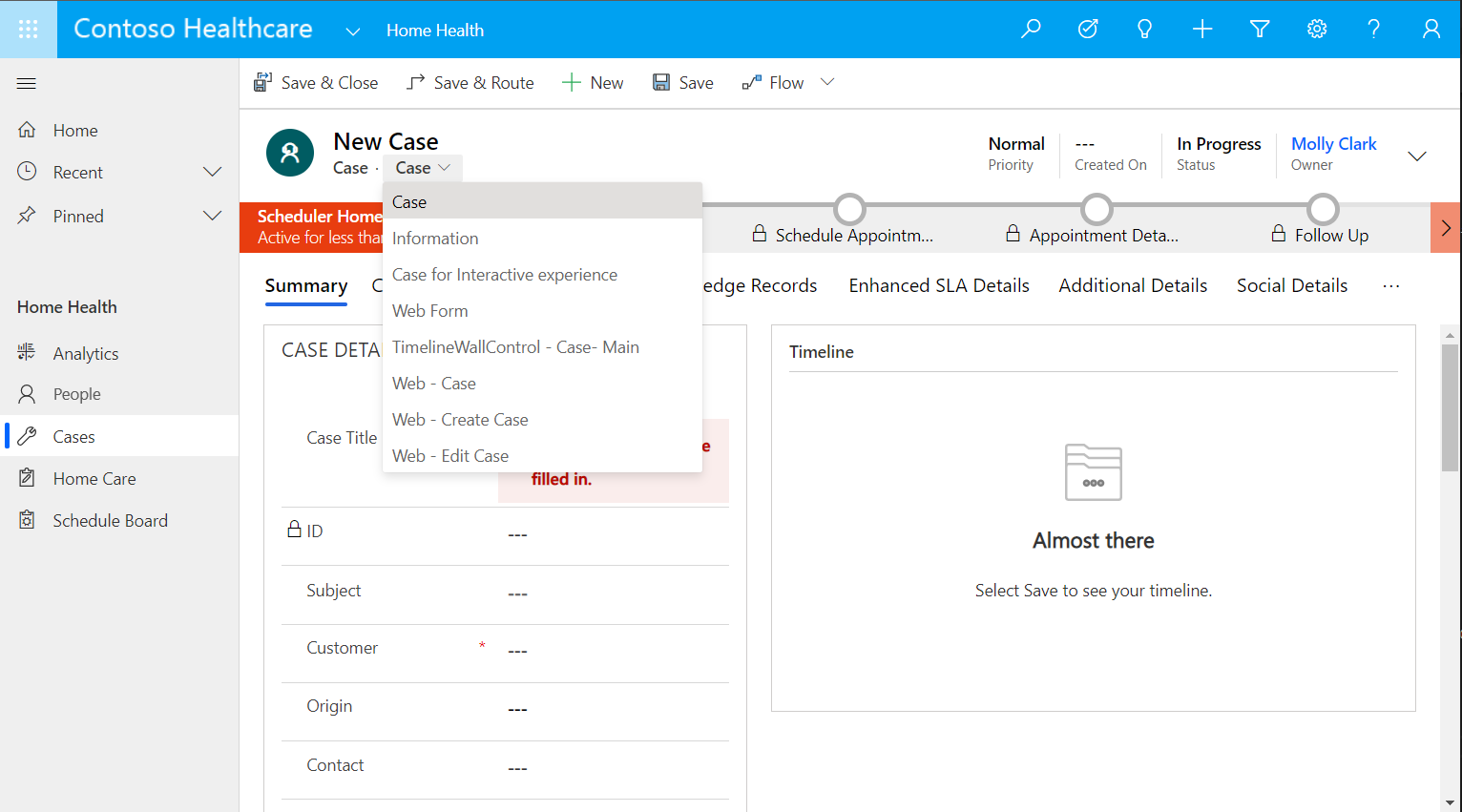
Task: Click the Pinned pin icon
Action: 27,216
